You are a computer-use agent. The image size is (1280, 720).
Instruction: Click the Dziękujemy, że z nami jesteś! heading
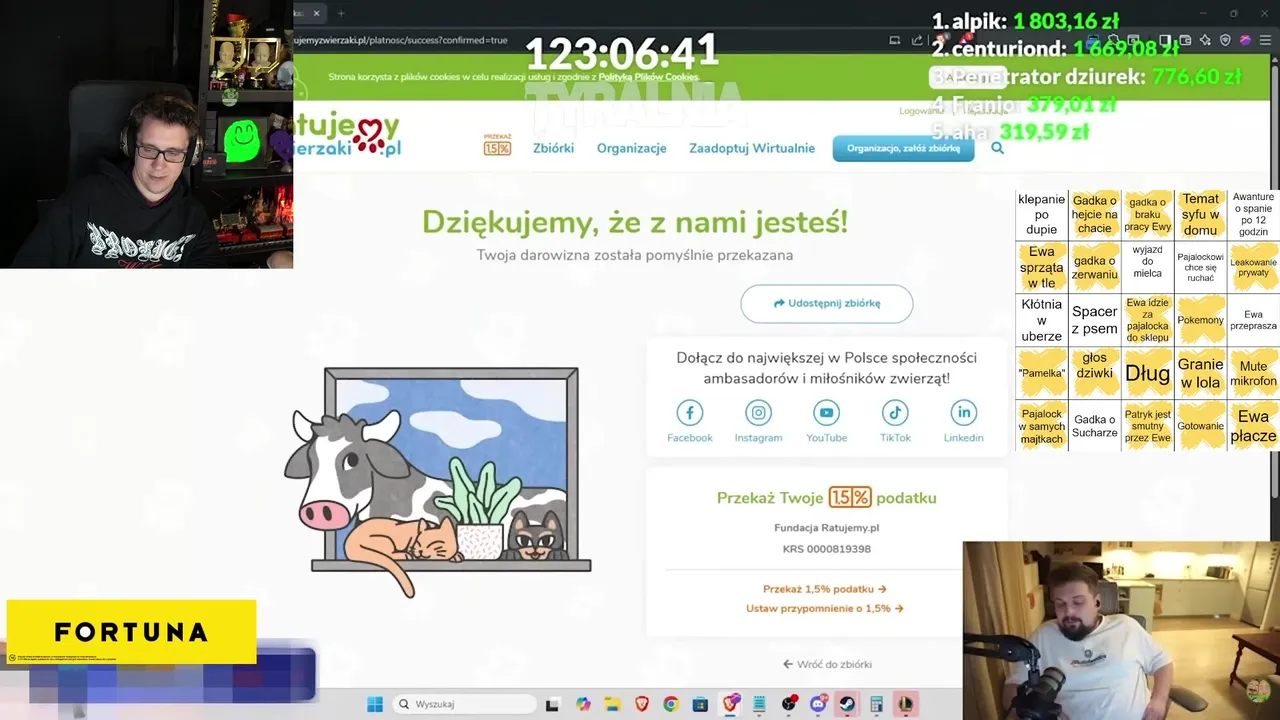[x=634, y=222]
